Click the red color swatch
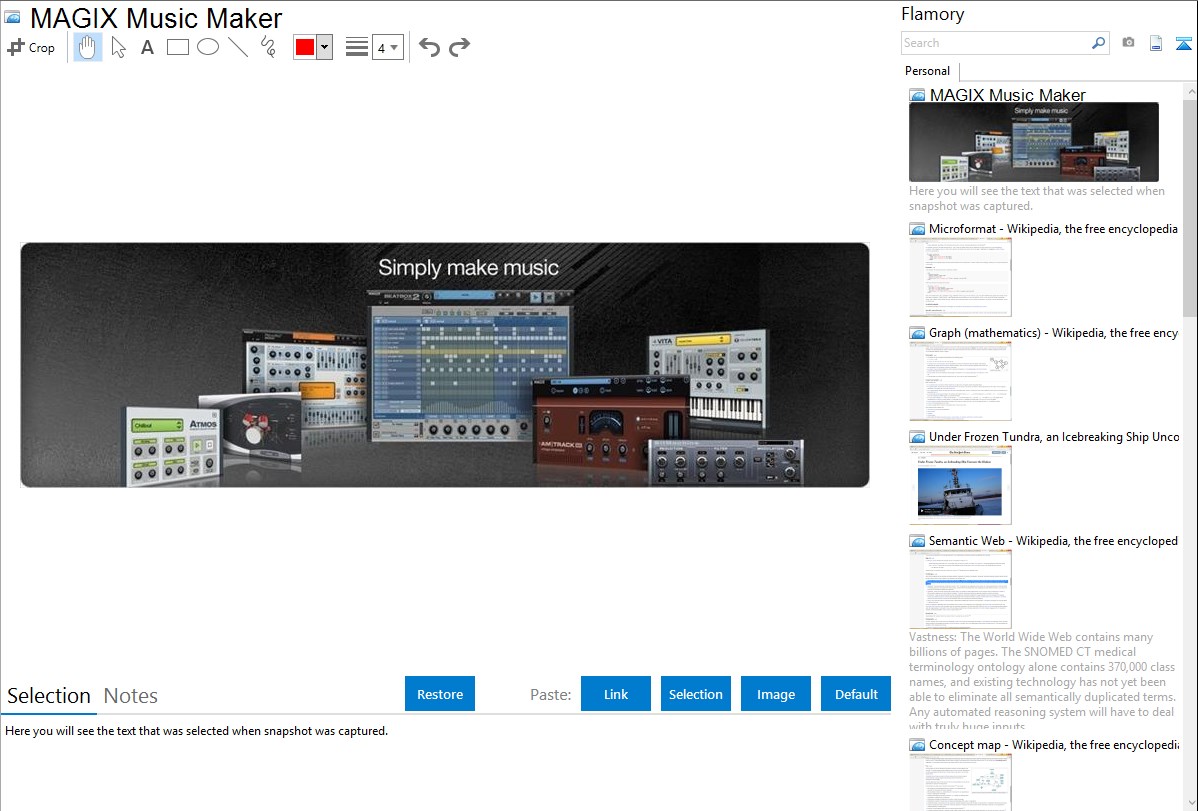 pyautogui.click(x=305, y=47)
